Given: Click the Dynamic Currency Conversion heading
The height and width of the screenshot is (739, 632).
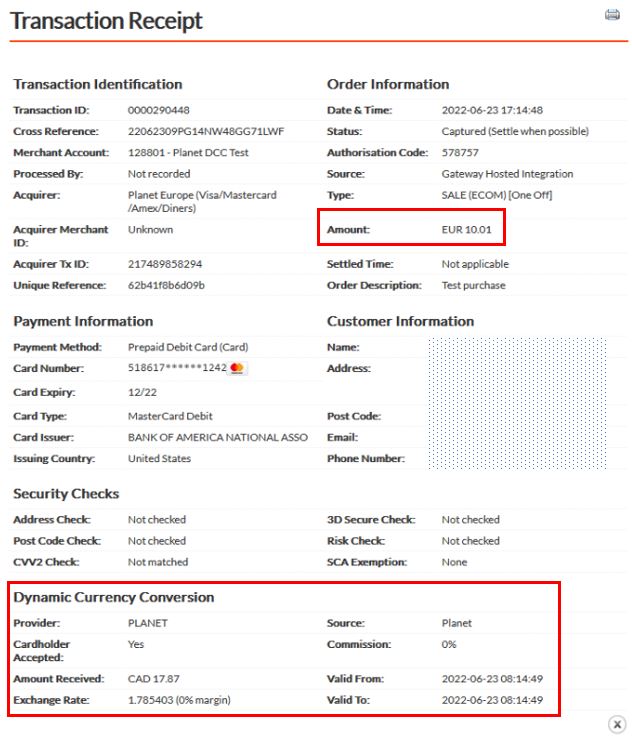Looking at the screenshot, I should (x=114, y=597).
